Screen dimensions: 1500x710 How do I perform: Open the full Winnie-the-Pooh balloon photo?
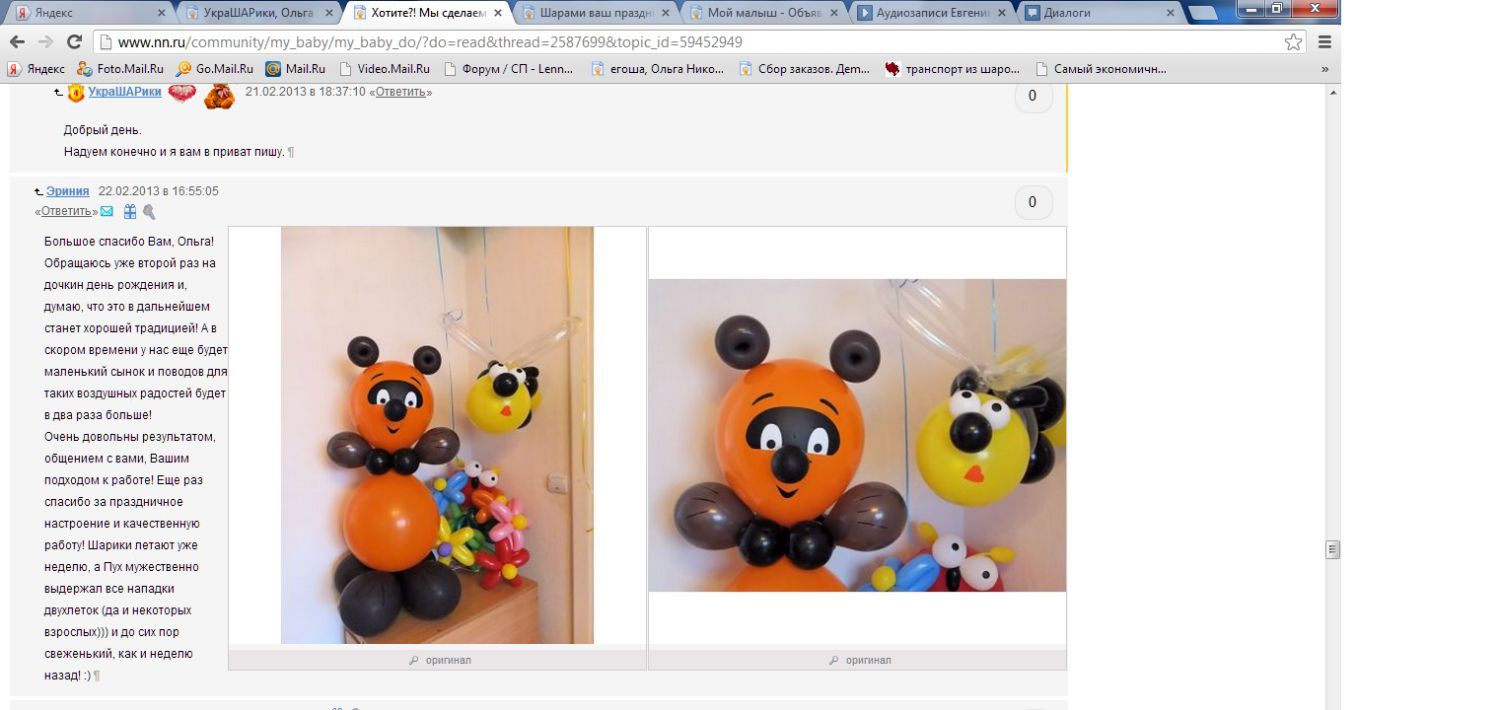tap(437, 435)
